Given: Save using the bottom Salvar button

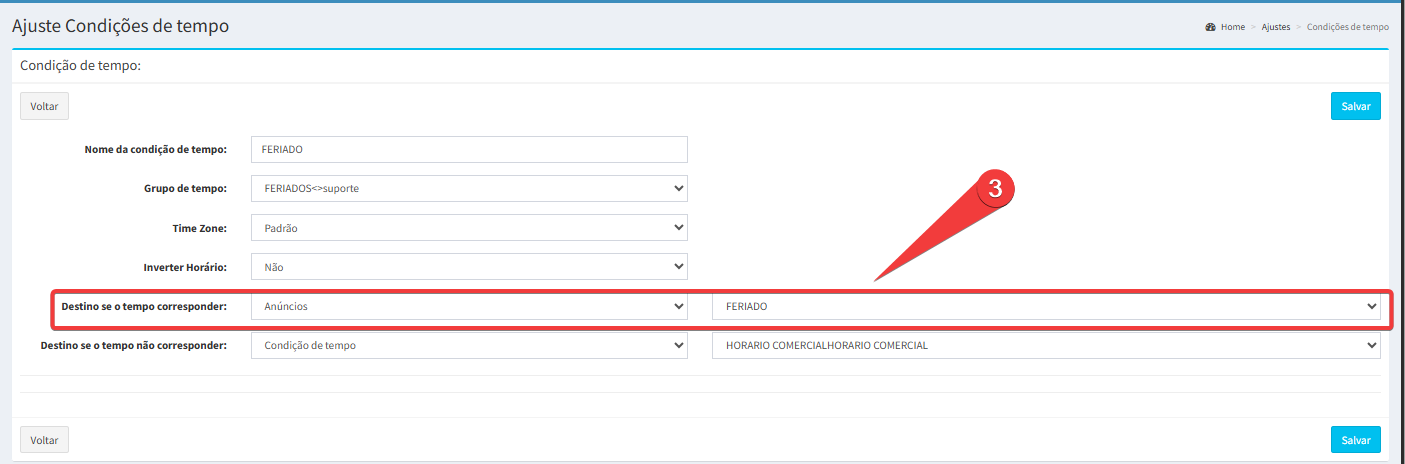Looking at the screenshot, I should 1355,440.
